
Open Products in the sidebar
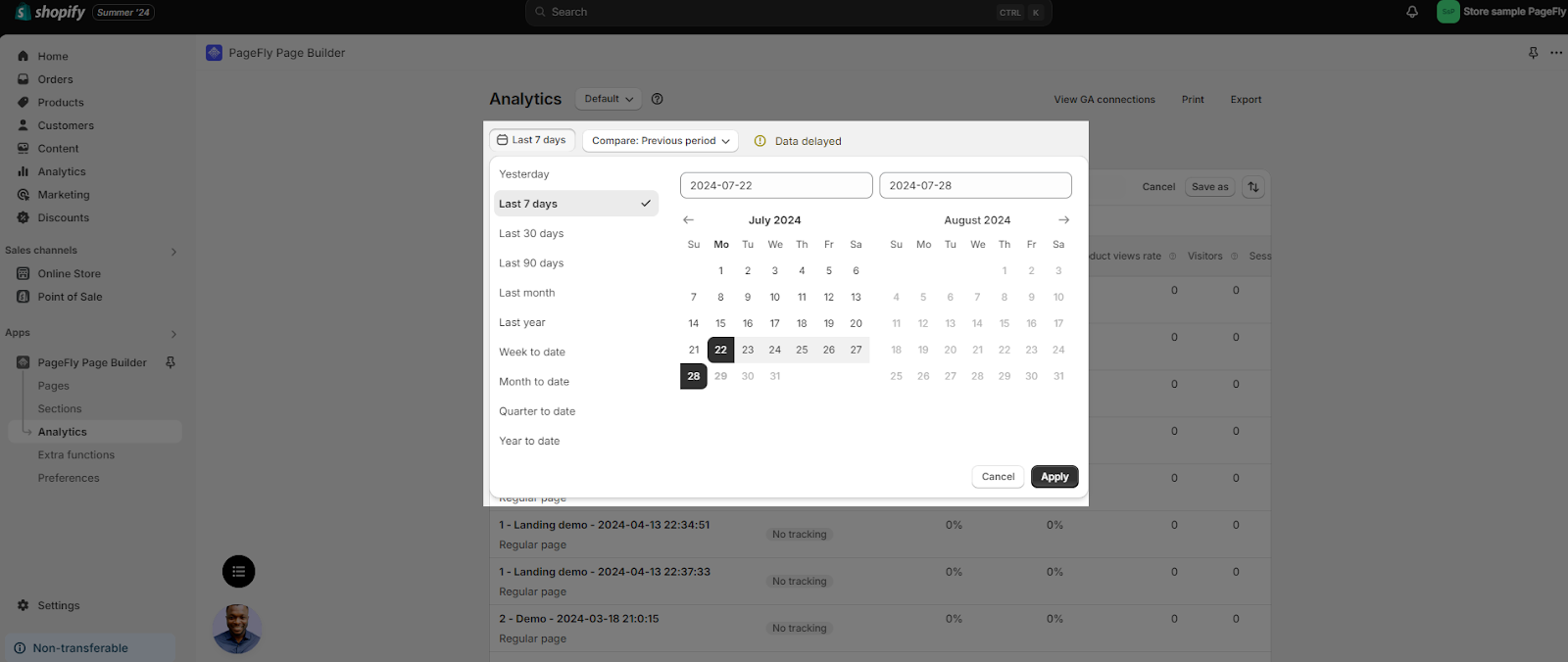[x=61, y=103]
